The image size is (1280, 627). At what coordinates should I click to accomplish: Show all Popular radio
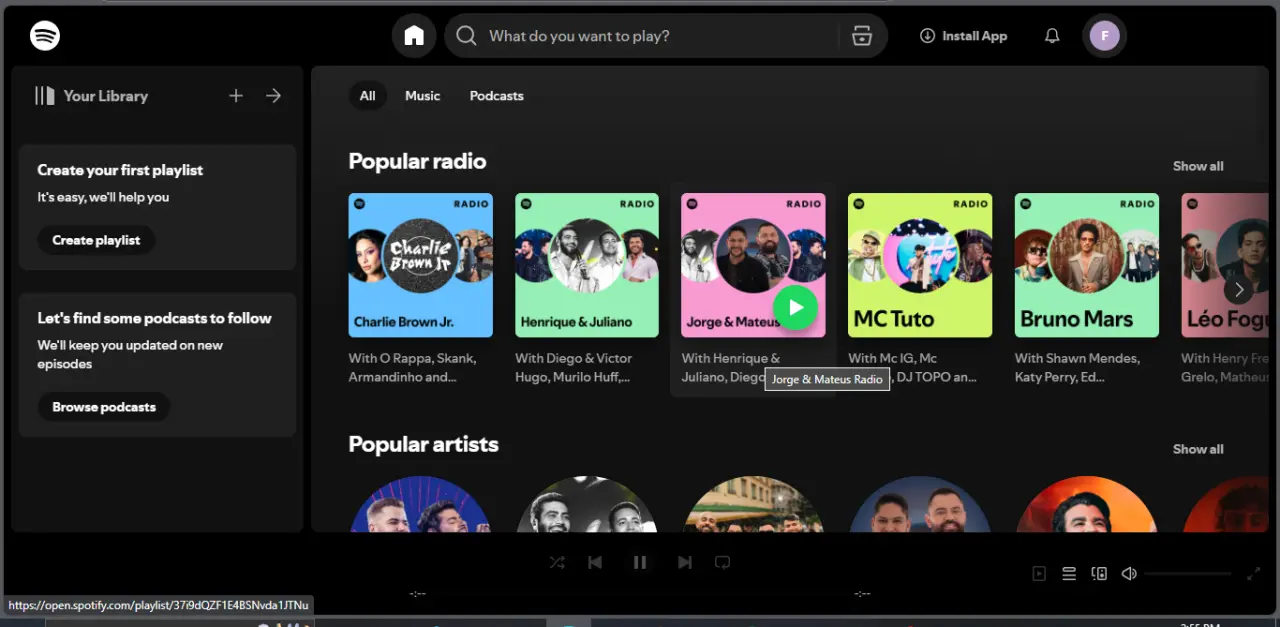click(x=1198, y=166)
